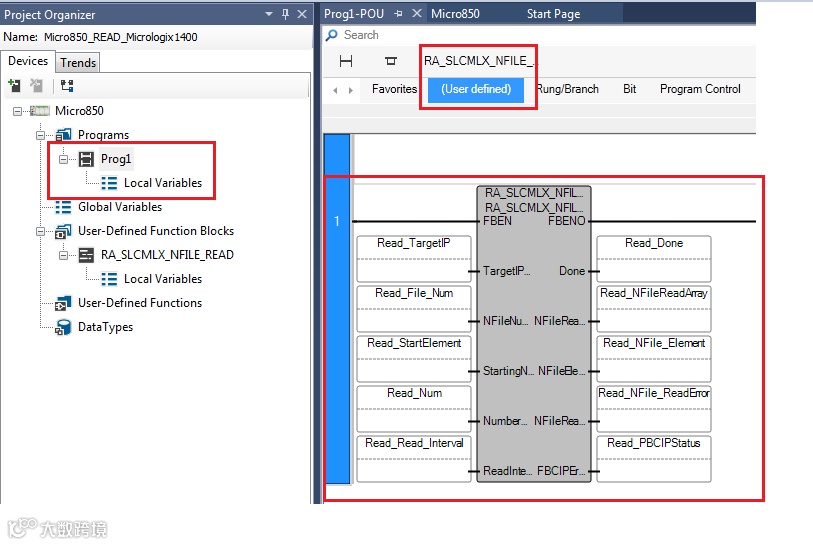
Task: Click the RA_SLCMLX_NFILE_ toolbox instruction
Action: point(478,61)
